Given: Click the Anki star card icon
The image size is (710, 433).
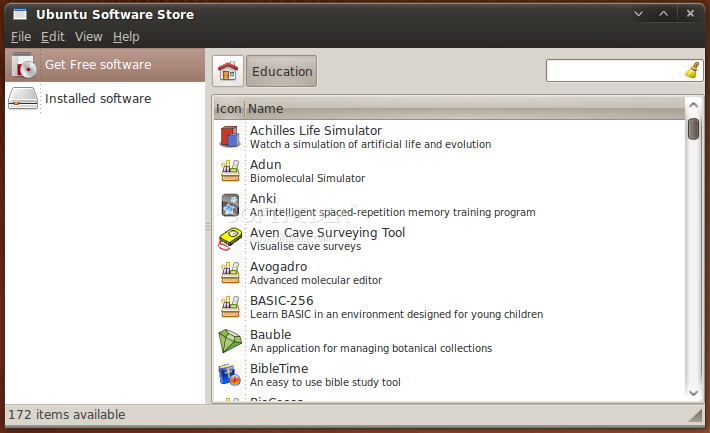Looking at the screenshot, I should tap(230, 205).
